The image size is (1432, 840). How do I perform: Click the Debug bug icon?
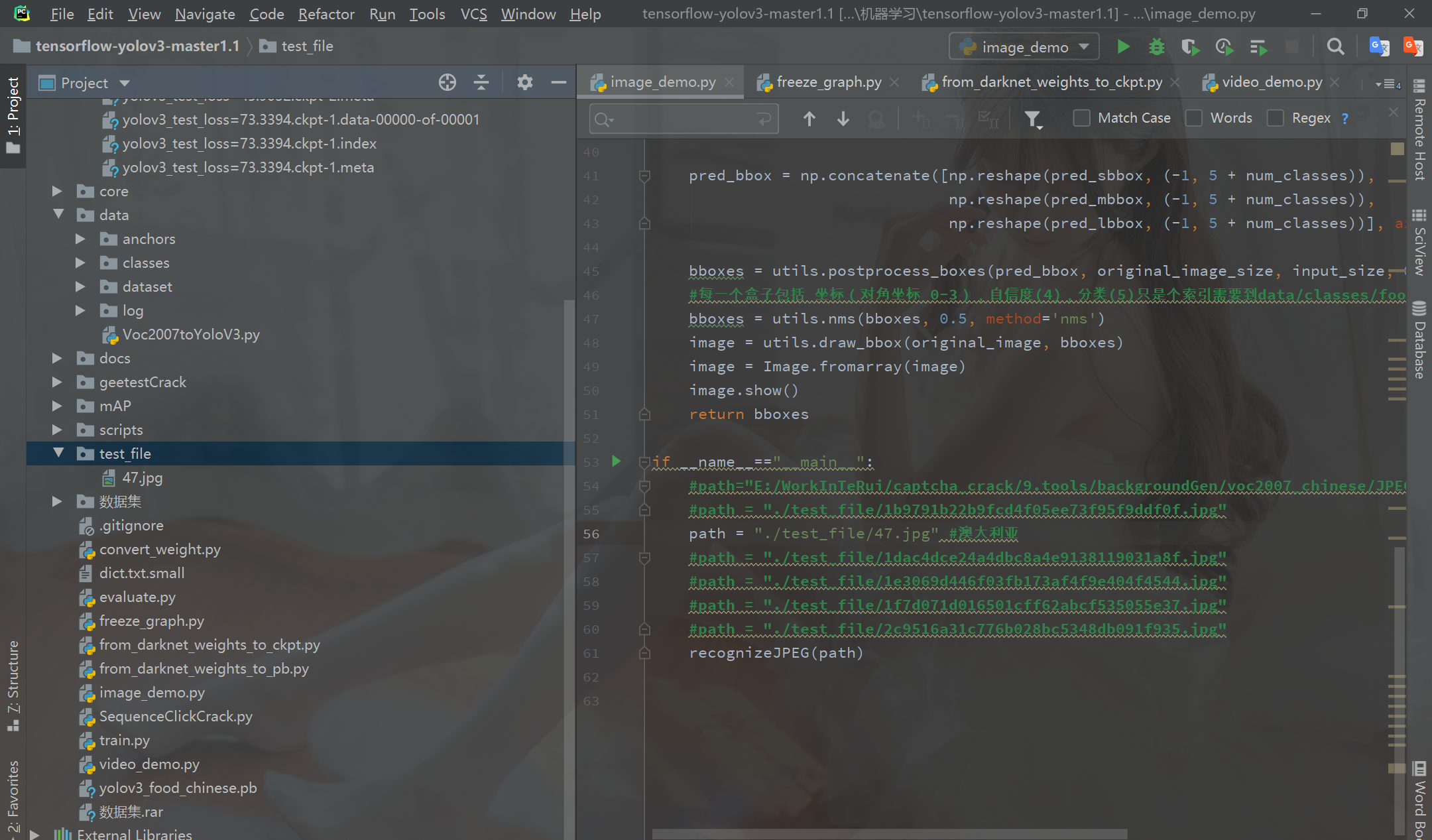click(x=1156, y=47)
